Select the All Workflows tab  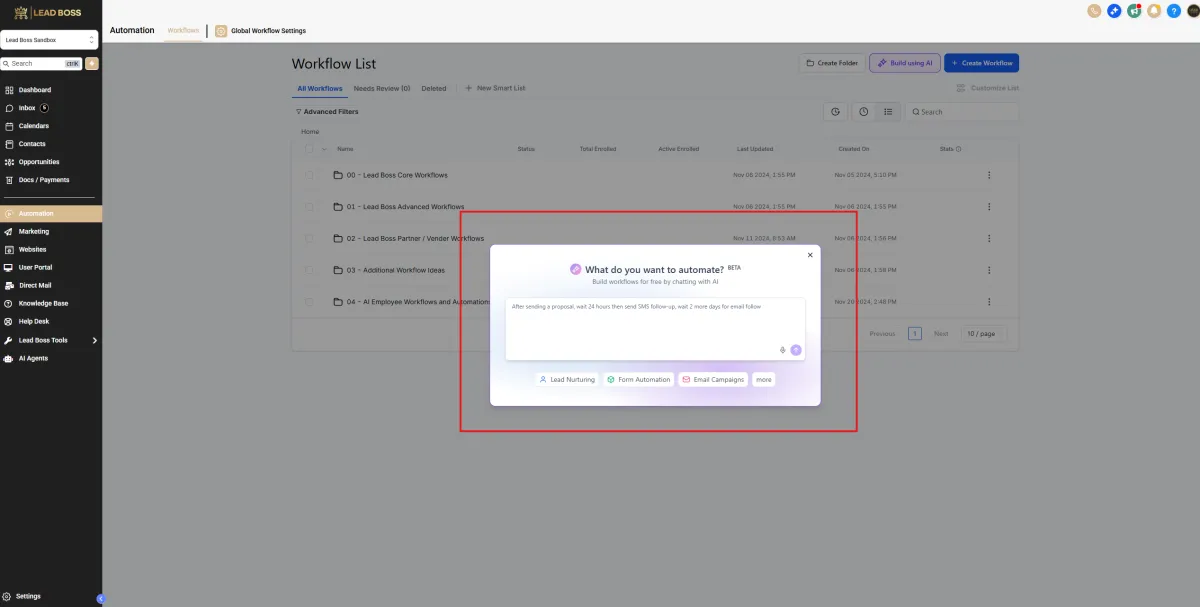click(319, 88)
